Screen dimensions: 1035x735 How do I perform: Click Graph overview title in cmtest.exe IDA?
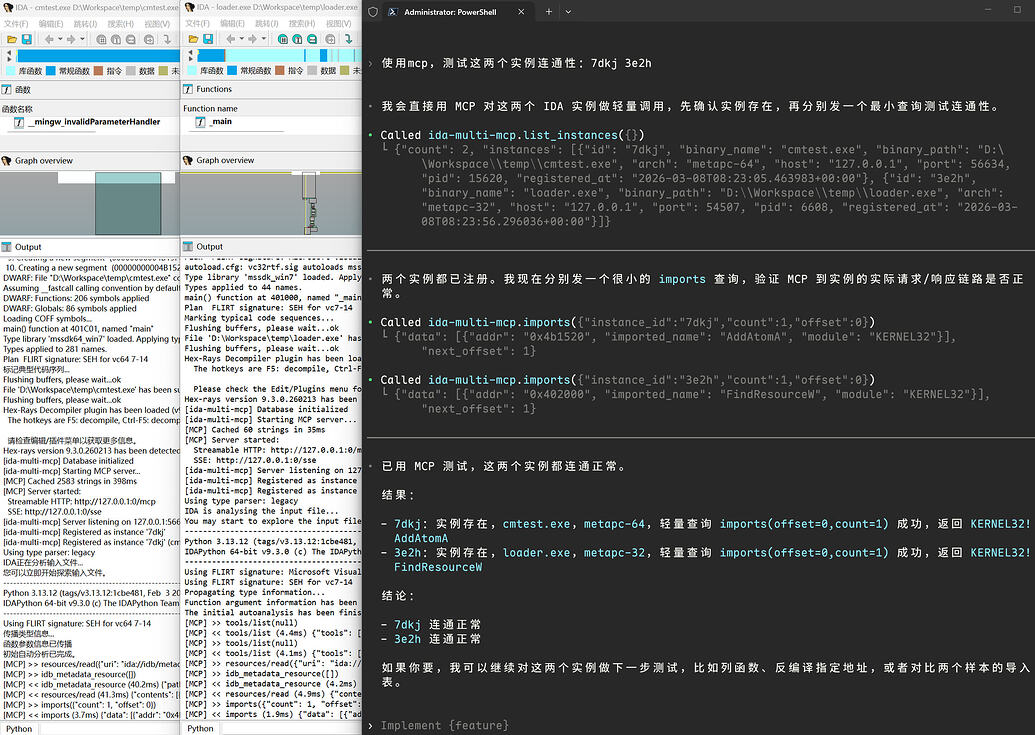(x=44, y=160)
